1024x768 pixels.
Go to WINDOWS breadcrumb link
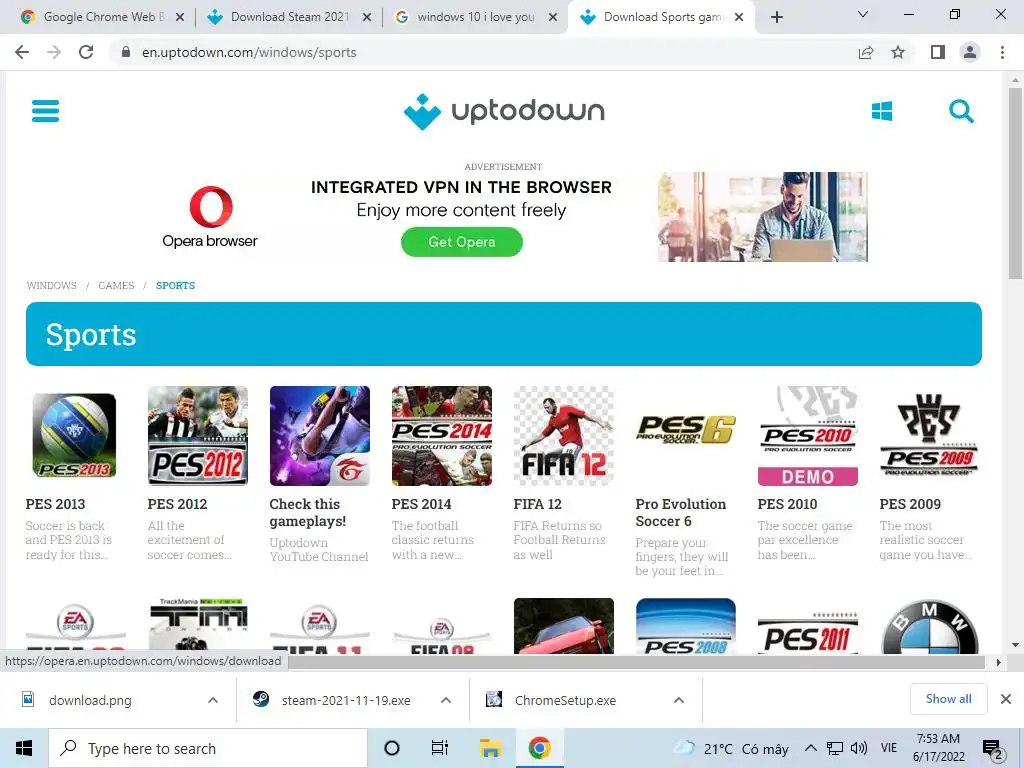[x=52, y=285]
